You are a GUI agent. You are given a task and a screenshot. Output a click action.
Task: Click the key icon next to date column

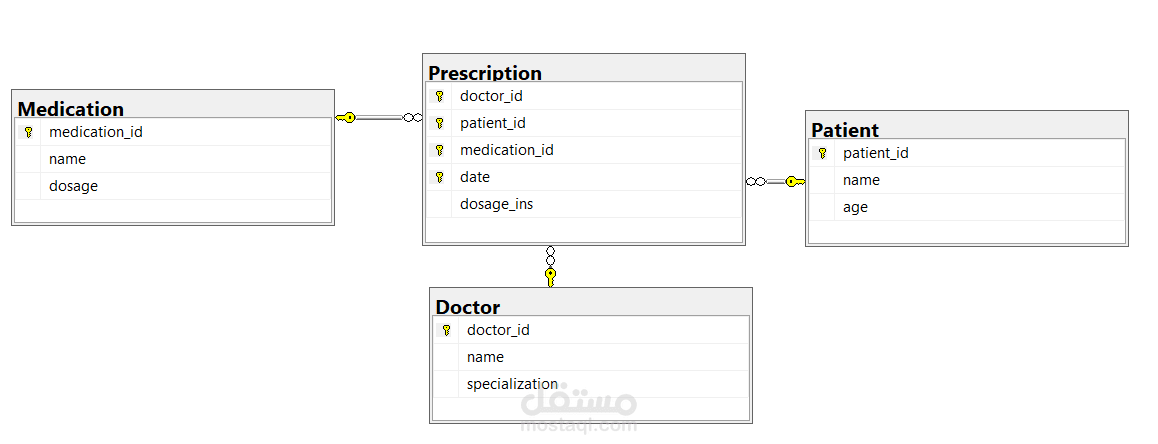point(439,177)
